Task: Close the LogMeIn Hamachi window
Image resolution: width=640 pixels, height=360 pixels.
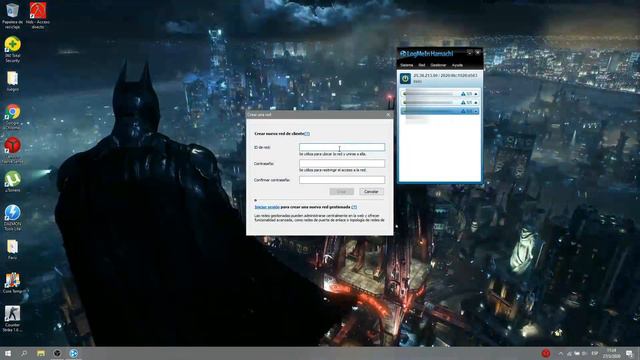Action: (x=478, y=52)
